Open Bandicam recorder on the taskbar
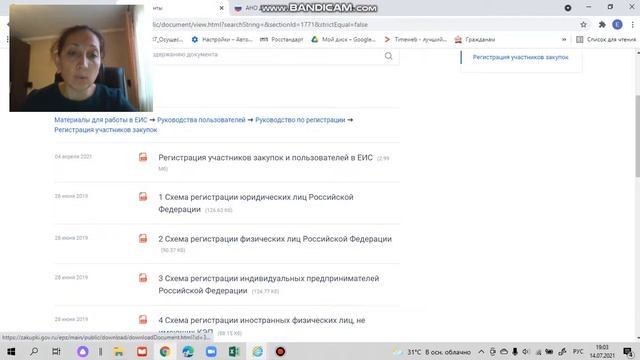 click(x=280, y=351)
